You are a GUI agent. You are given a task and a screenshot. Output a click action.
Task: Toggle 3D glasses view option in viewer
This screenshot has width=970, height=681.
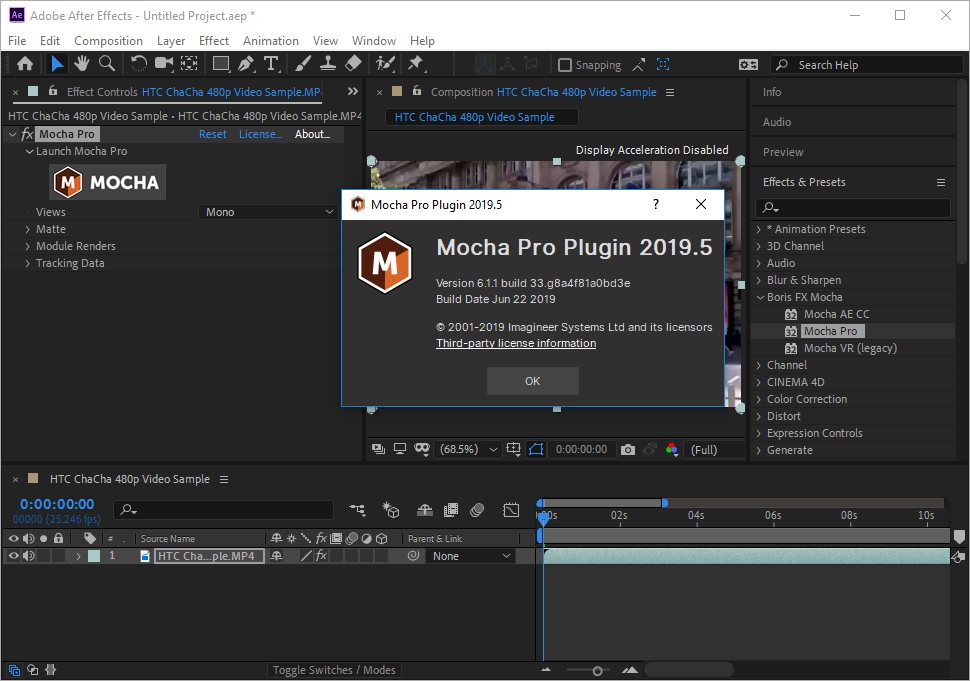(x=422, y=449)
